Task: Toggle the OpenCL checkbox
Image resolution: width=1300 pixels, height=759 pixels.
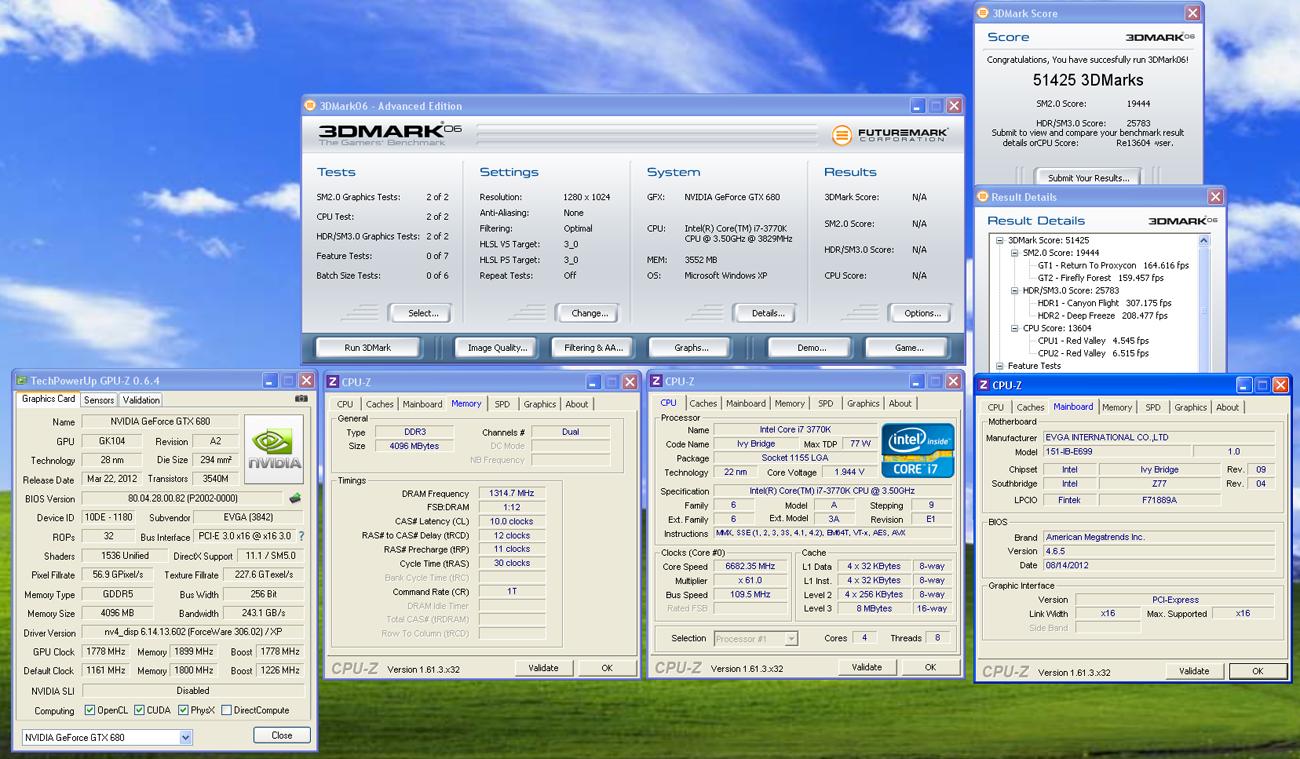Action: (89, 711)
